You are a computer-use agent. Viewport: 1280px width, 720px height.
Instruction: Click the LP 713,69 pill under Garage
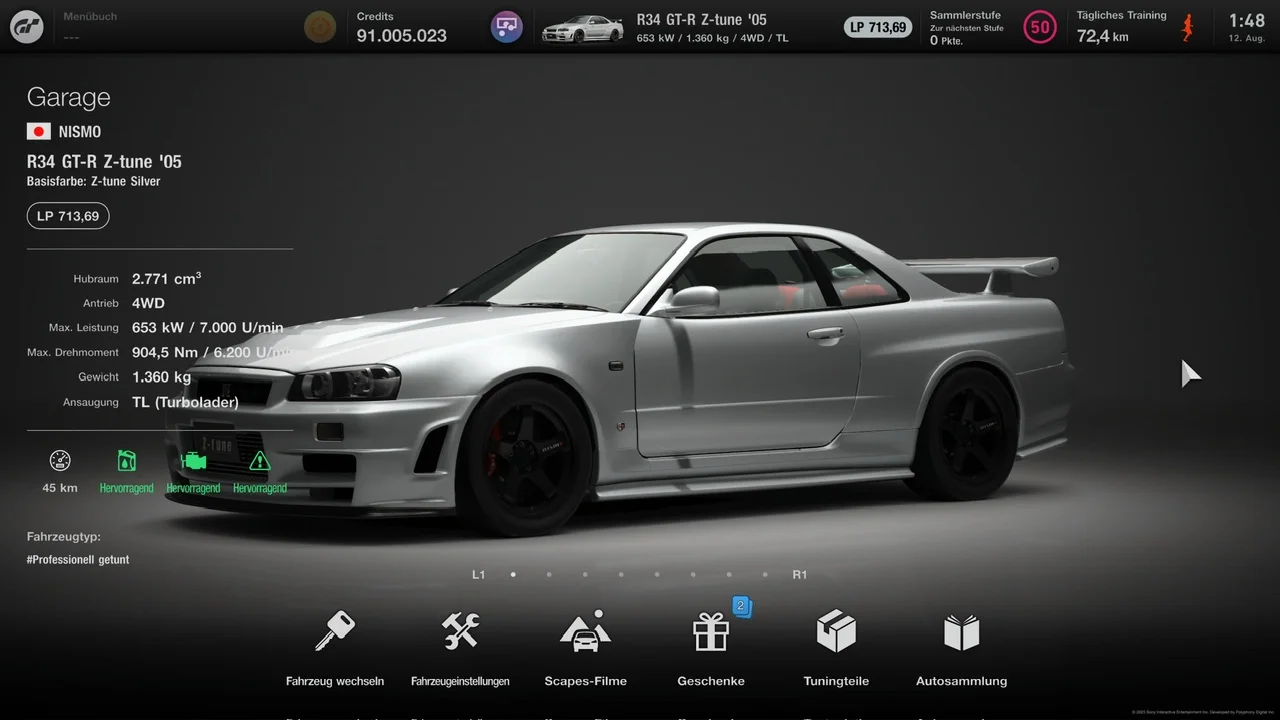click(68, 216)
